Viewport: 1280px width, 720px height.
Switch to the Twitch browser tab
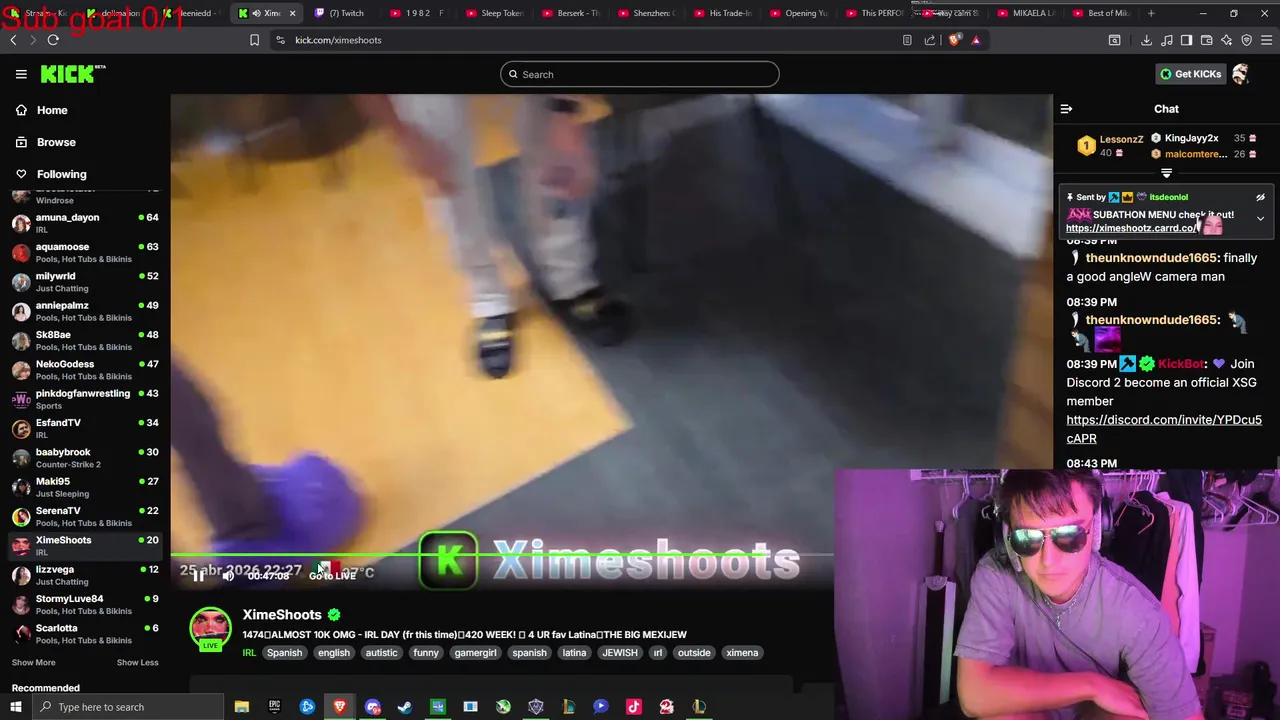[x=345, y=13]
